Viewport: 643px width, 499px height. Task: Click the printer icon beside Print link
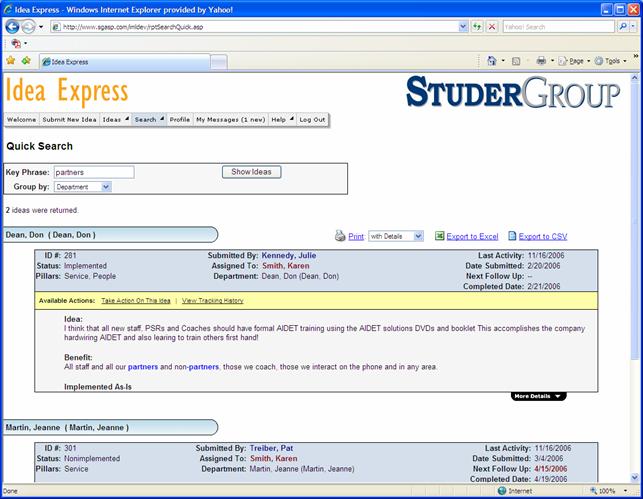point(340,235)
